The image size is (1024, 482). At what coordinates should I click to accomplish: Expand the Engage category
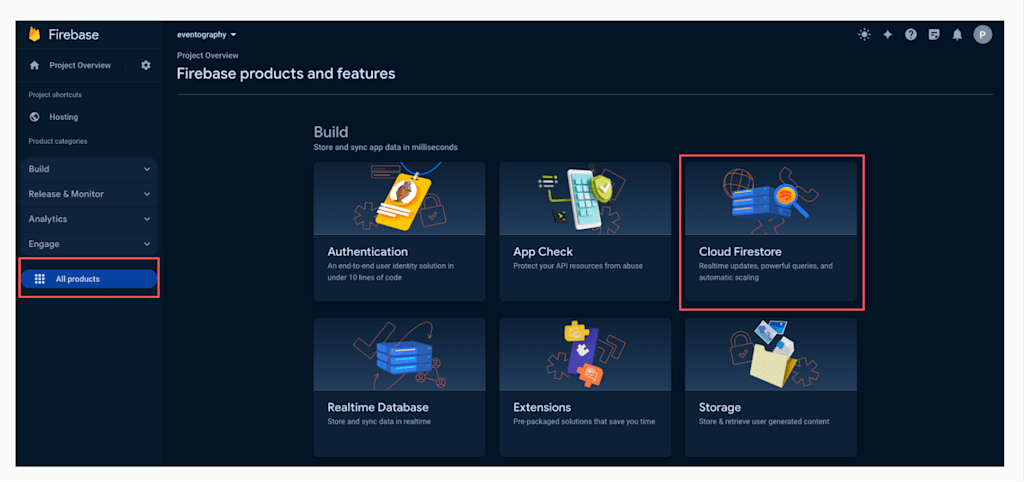click(89, 244)
